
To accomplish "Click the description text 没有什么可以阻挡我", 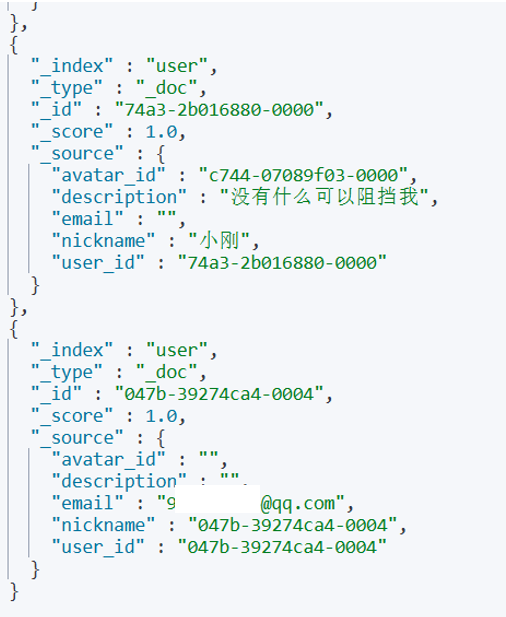I will click(324, 197).
